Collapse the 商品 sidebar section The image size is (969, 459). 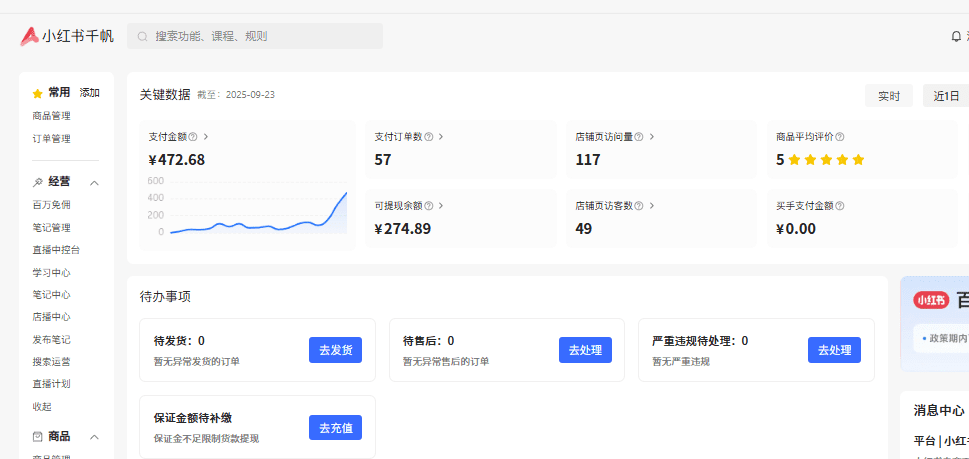click(x=94, y=437)
